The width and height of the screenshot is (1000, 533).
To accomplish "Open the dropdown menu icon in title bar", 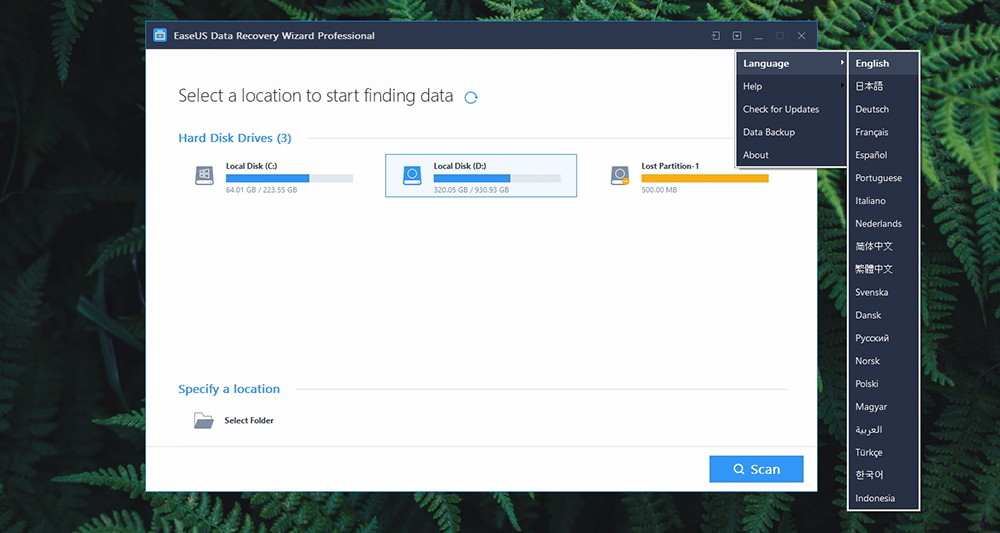I will point(737,36).
